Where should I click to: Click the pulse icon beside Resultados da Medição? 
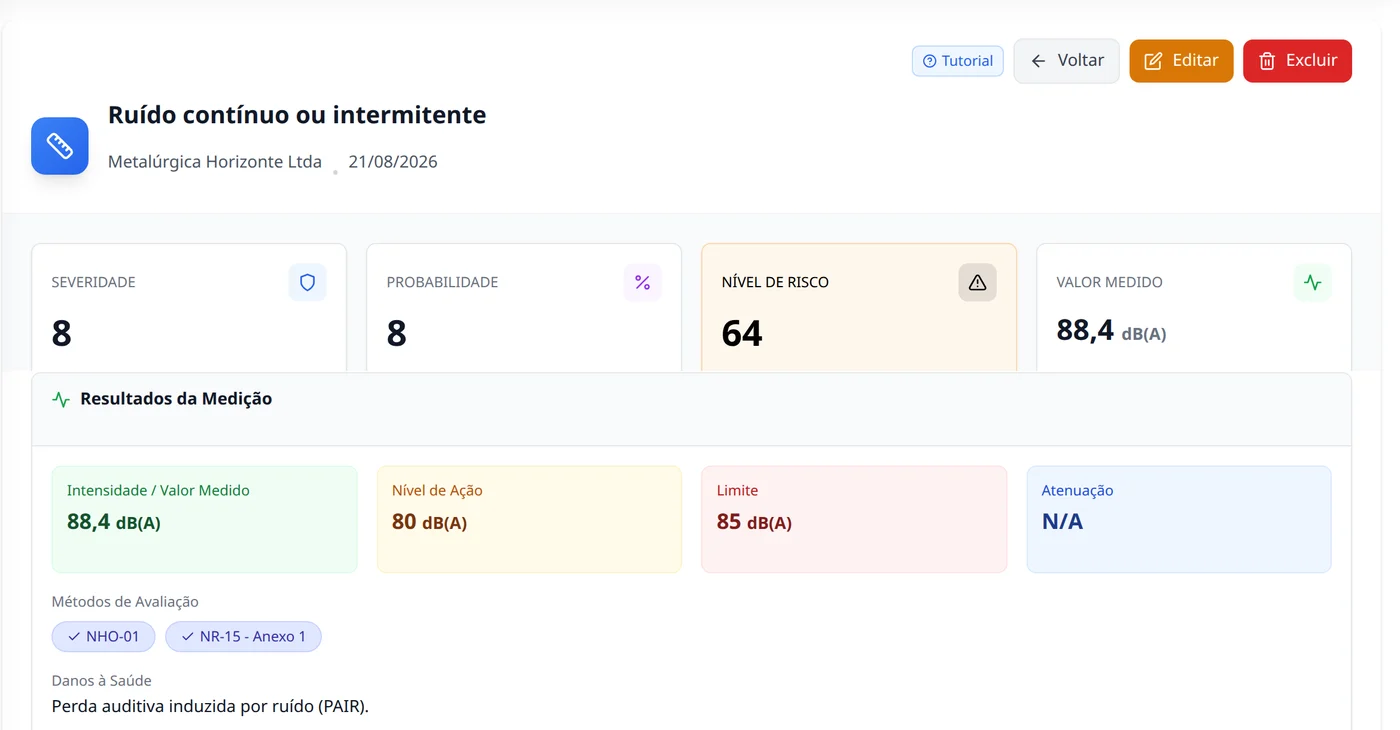click(x=61, y=399)
